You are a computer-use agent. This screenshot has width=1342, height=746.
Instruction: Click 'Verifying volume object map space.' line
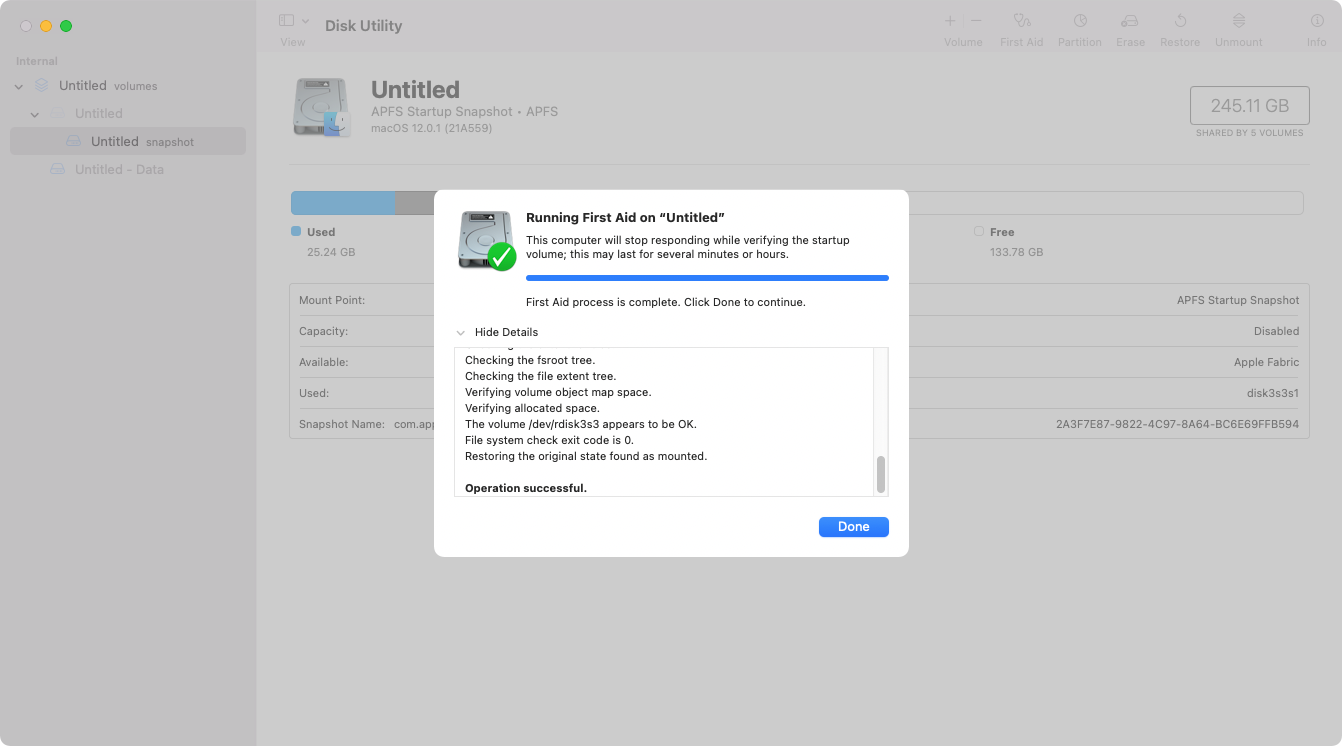[x=558, y=392]
